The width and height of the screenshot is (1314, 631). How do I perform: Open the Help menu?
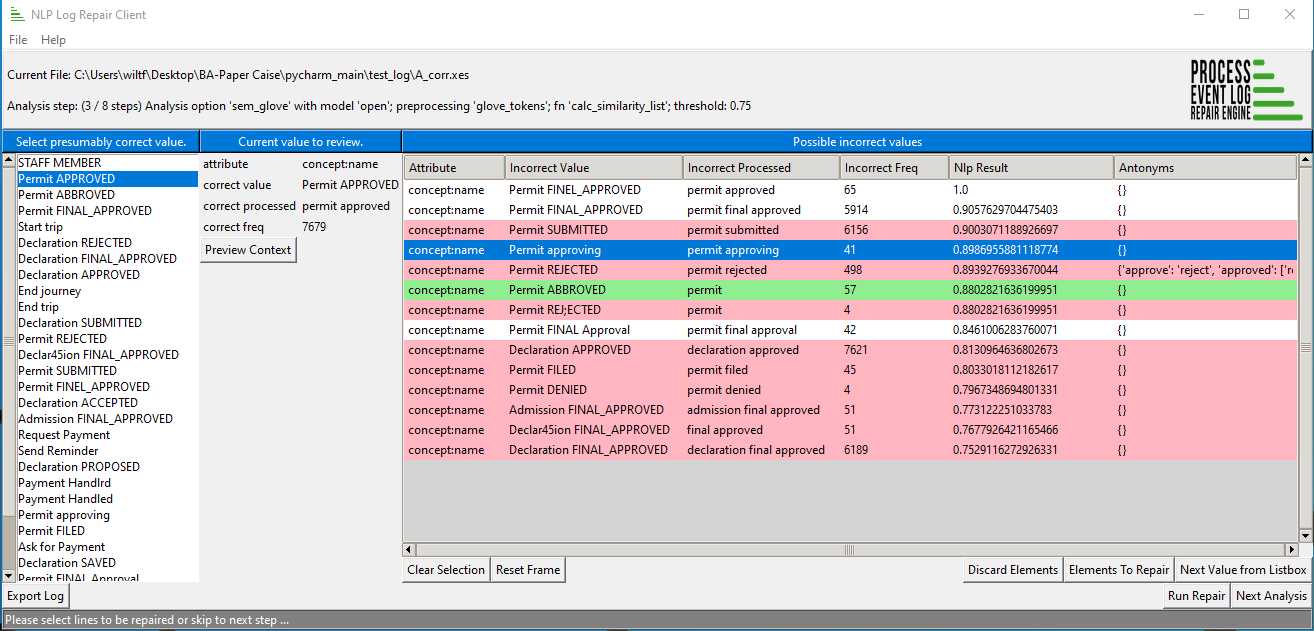coord(53,40)
